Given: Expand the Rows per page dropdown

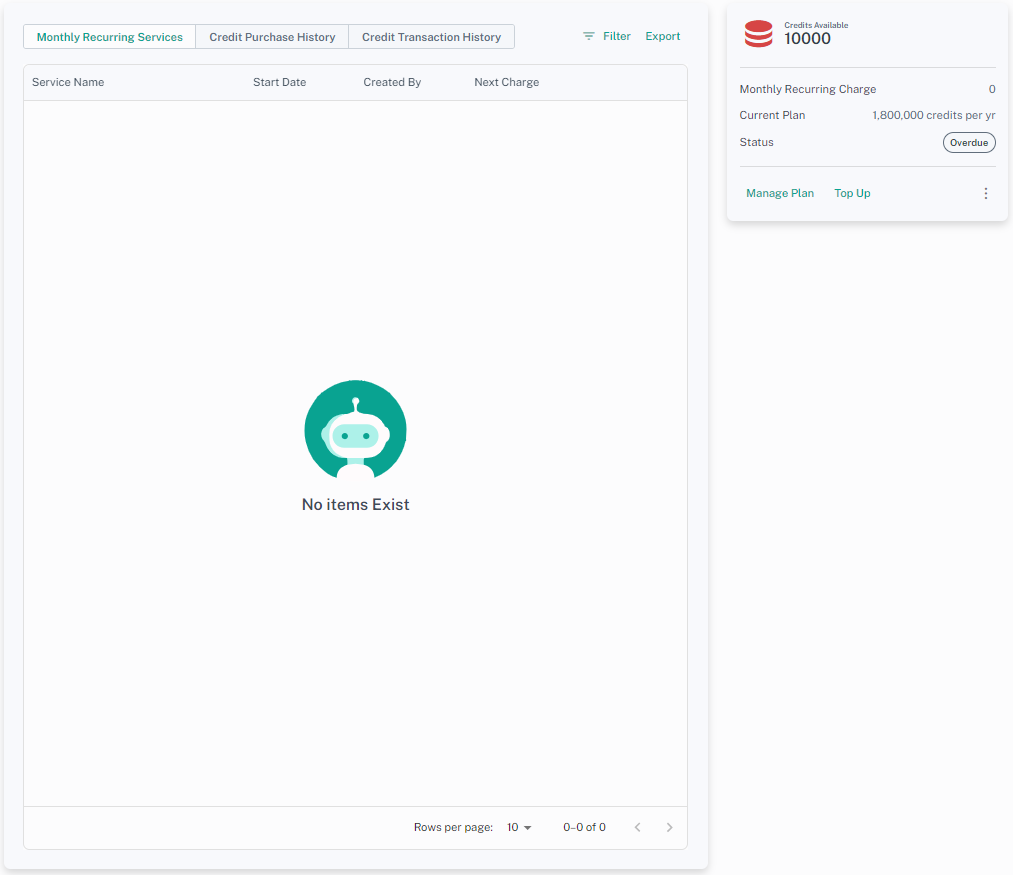Looking at the screenshot, I should (x=519, y=827).
